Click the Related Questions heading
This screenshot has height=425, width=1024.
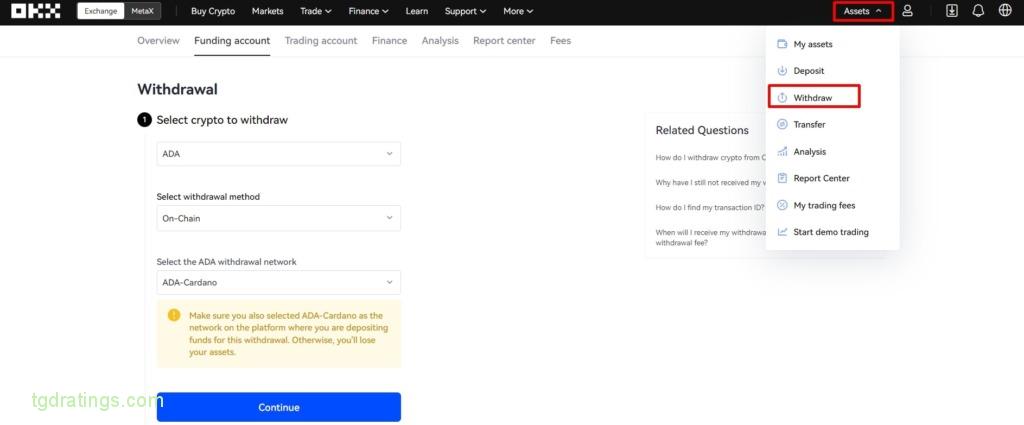702,131
